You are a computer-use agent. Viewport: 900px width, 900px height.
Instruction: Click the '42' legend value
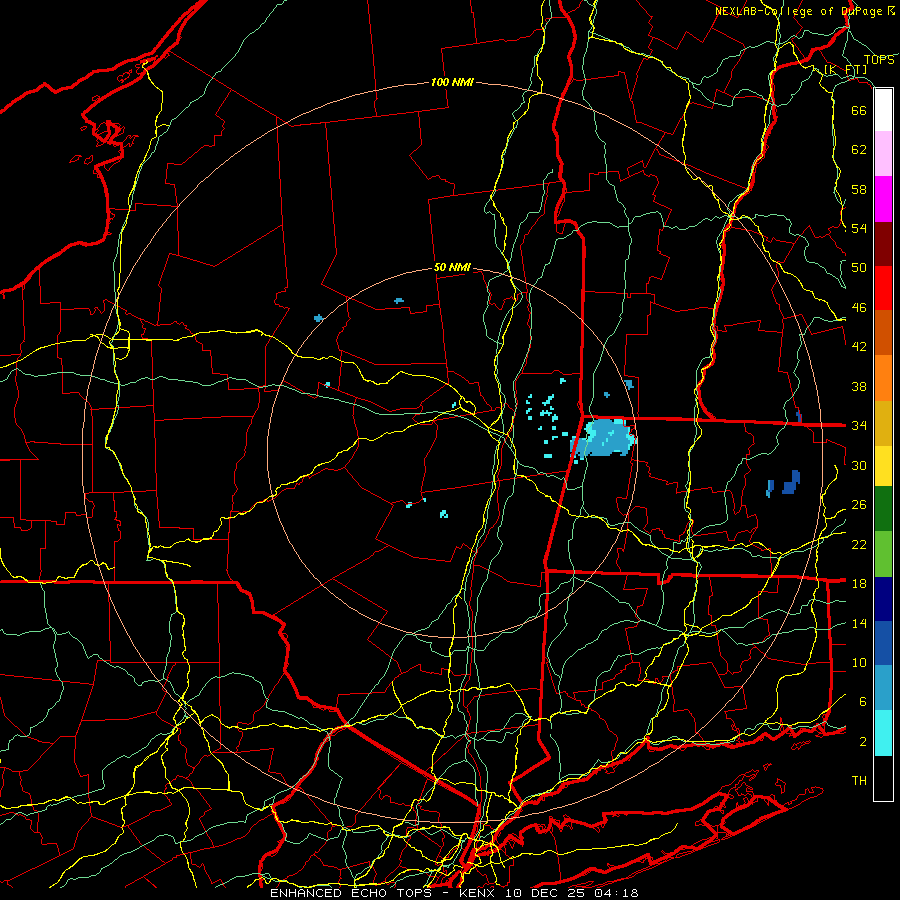pyautogui.click(x=859, y=347)
